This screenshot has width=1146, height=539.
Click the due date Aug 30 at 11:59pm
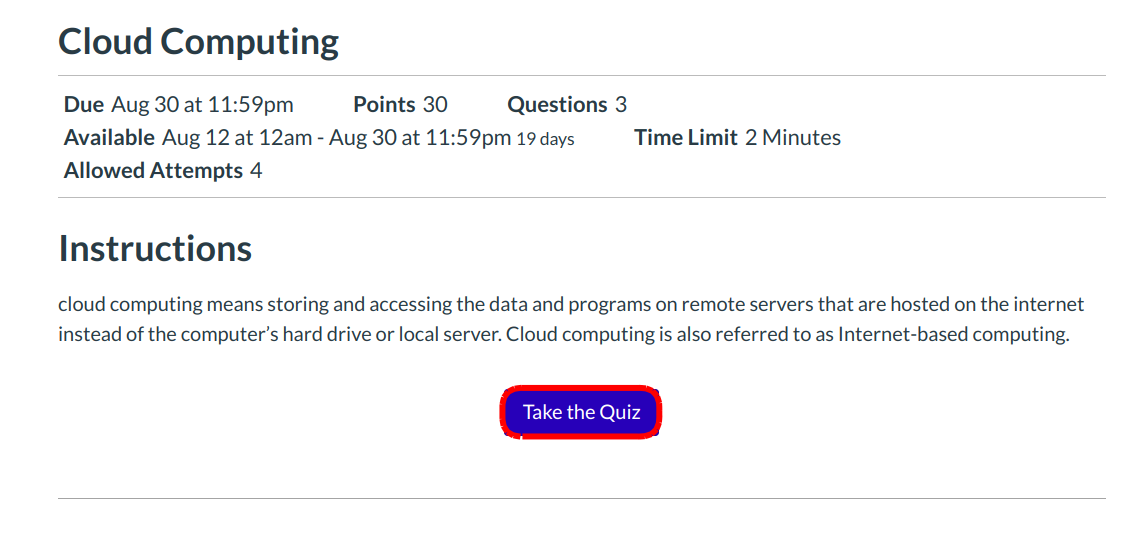point(202,105)
